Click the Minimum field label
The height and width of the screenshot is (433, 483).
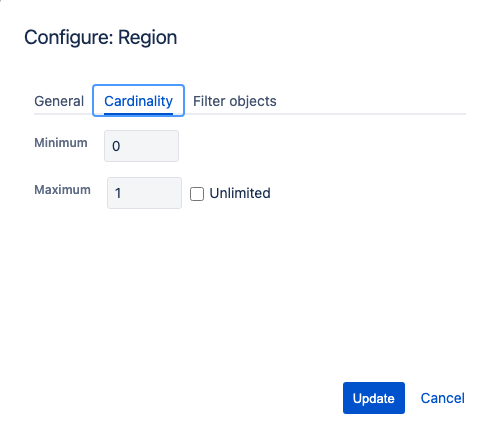coord(61,143)
